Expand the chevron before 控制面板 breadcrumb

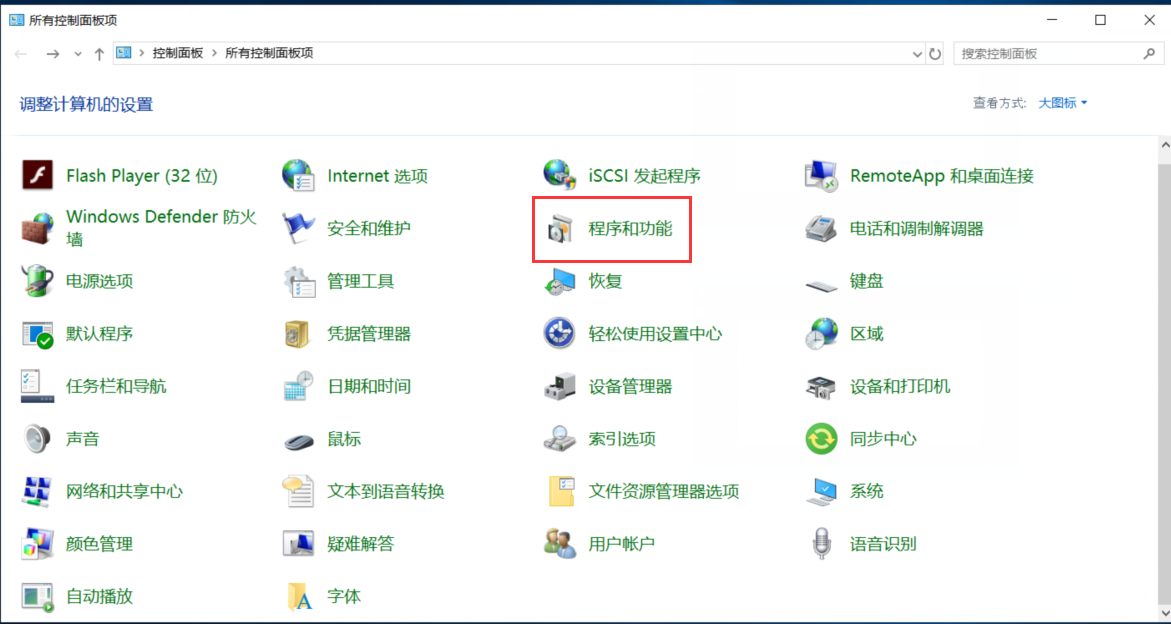point(142,54)
